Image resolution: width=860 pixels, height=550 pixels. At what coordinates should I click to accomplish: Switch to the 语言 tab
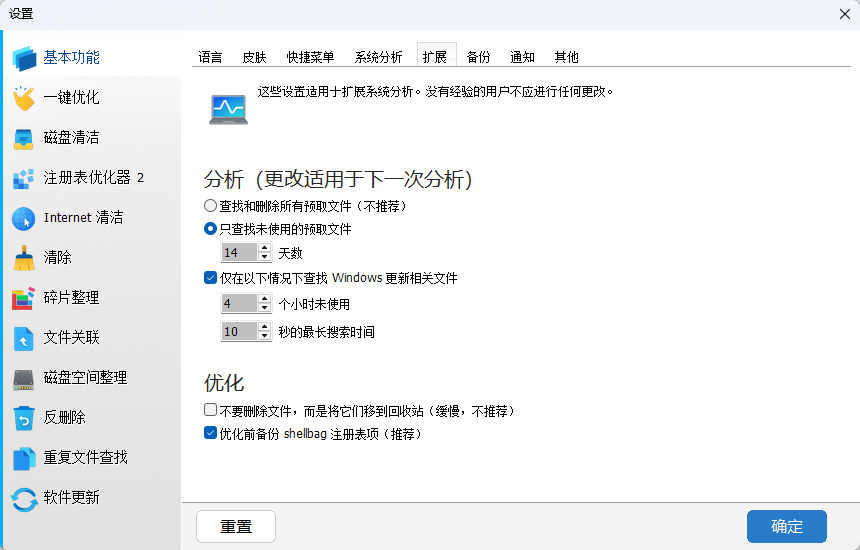(x=210, y=57)
